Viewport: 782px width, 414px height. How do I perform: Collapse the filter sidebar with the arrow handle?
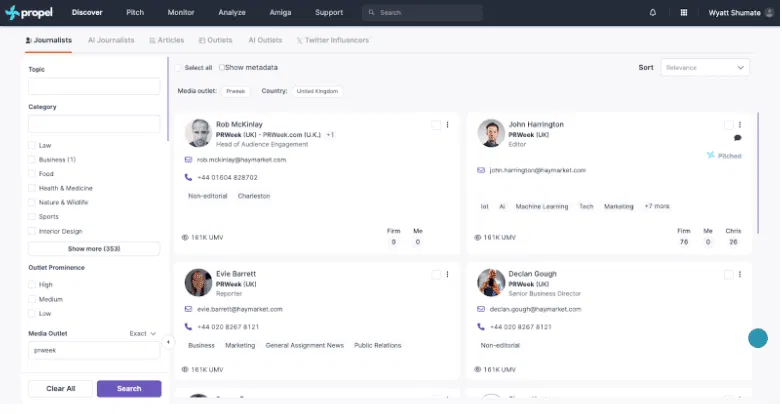coord(167,342)
